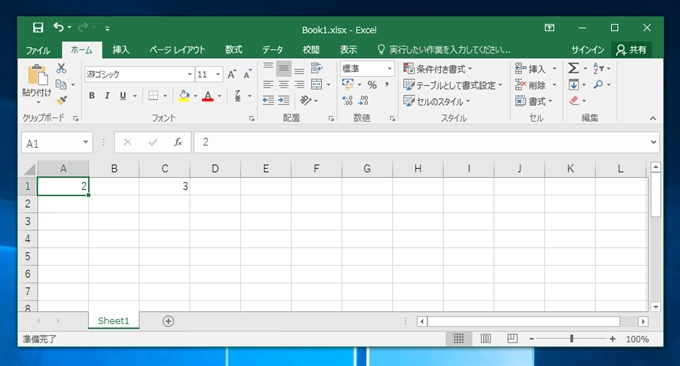The width and height of the screenshot is (680, 366).
Task: Add a new sheet with plus icon
Action: pos(168,321)
